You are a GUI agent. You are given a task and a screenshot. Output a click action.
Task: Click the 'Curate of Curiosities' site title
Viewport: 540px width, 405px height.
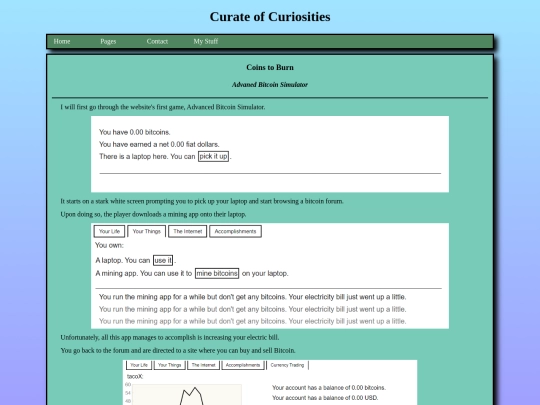pyautogui.click(x=270, y=17)
